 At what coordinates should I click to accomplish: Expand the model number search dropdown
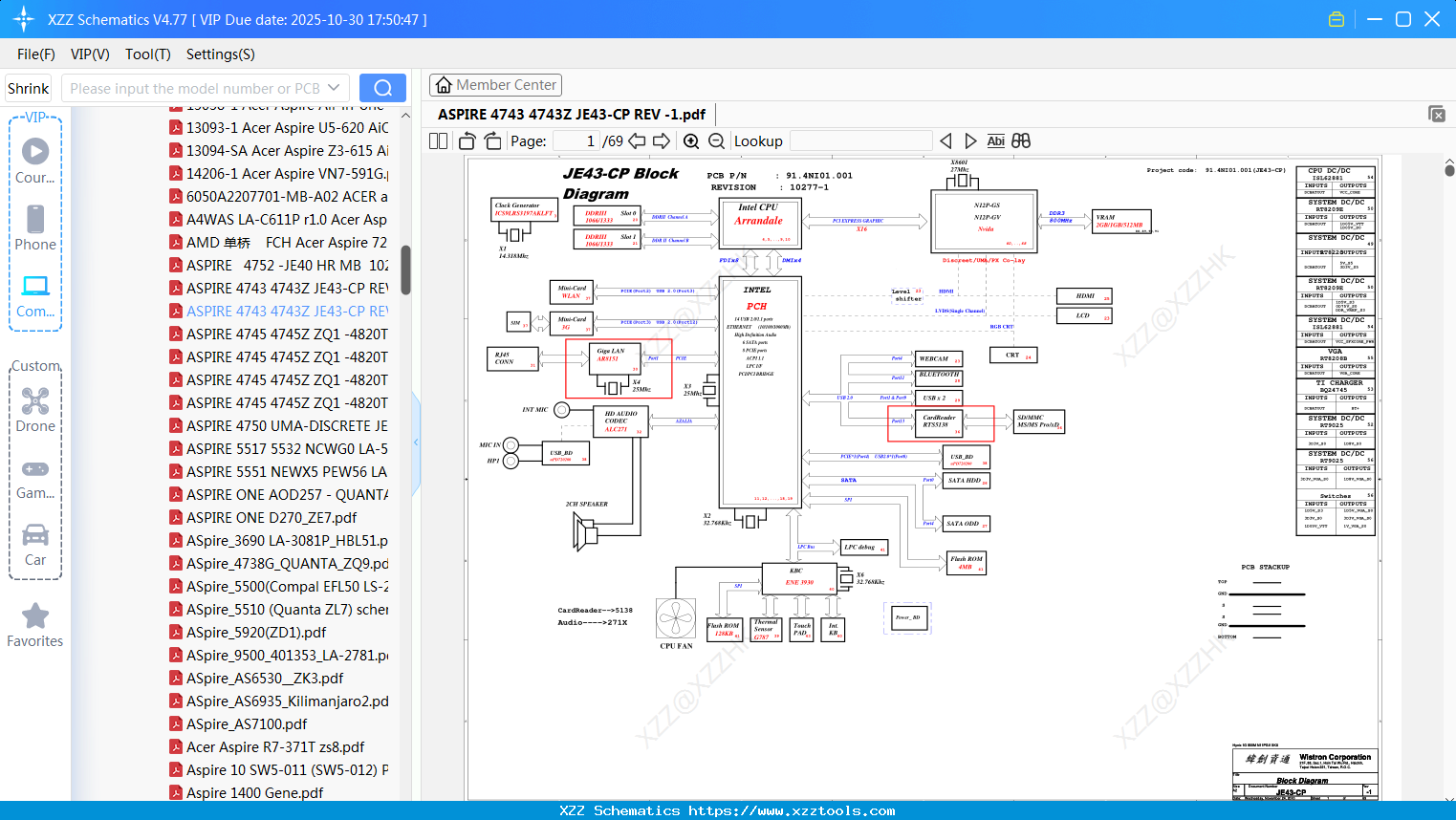334,88
